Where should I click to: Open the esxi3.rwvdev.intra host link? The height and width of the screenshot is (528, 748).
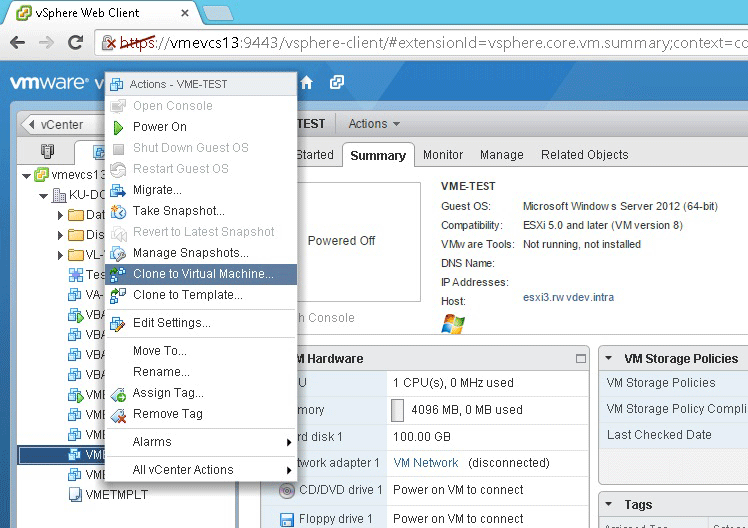568,298
